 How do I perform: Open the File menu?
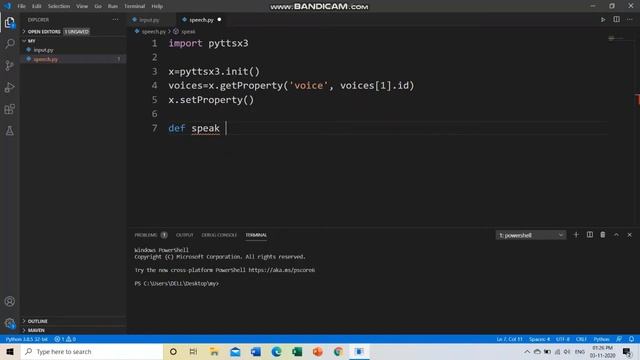pos(22,6)
